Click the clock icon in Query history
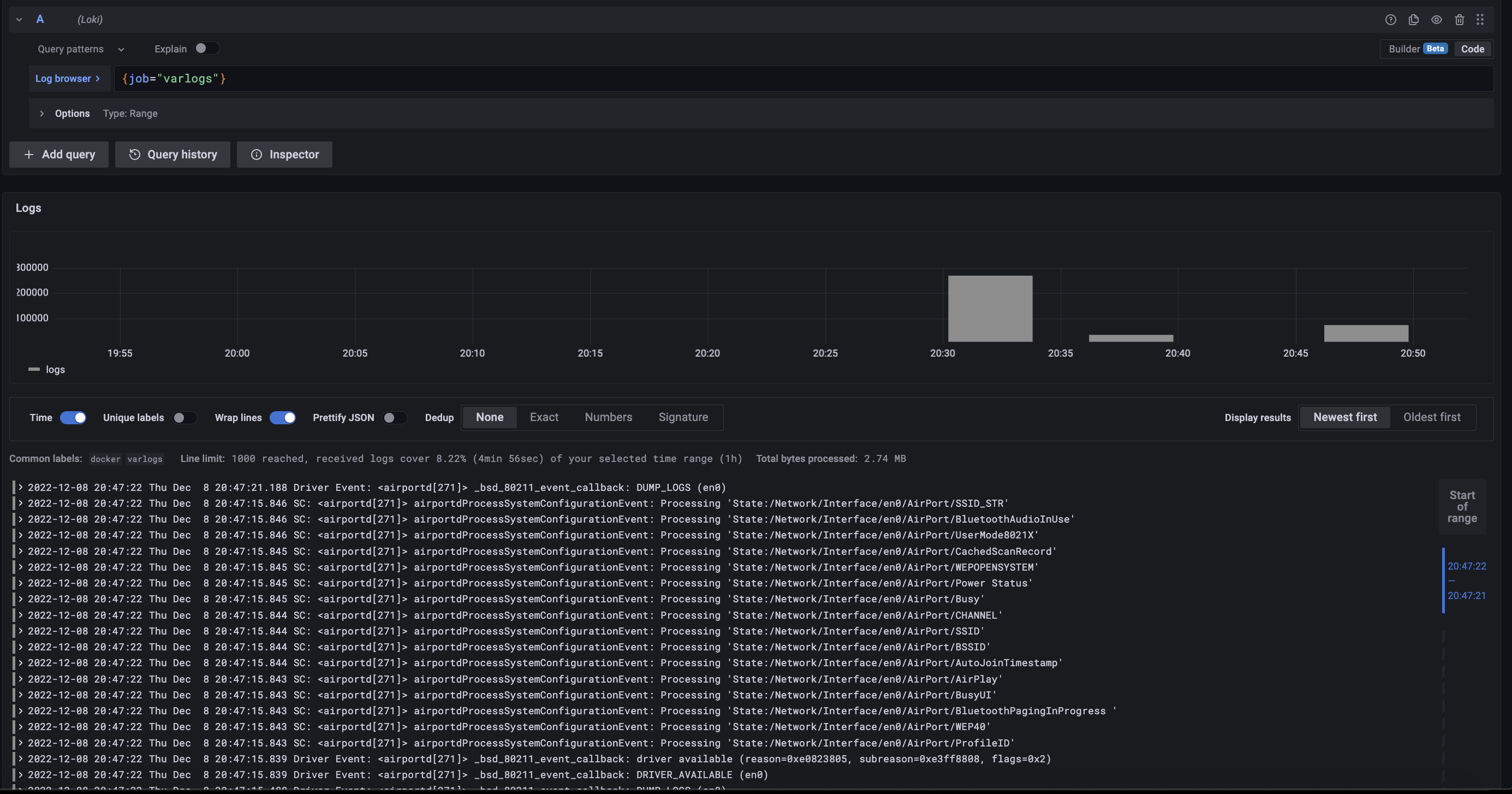 pos(134,155)
